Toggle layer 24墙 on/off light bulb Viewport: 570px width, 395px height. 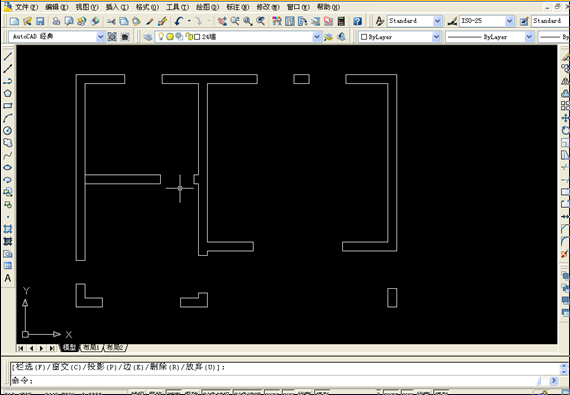[161, 36]
